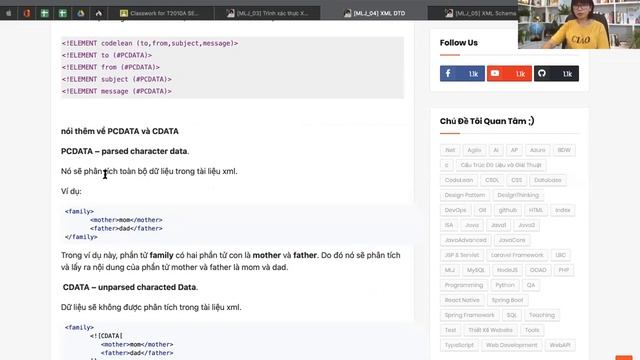Open the Database topic tag

click(548, 180)
